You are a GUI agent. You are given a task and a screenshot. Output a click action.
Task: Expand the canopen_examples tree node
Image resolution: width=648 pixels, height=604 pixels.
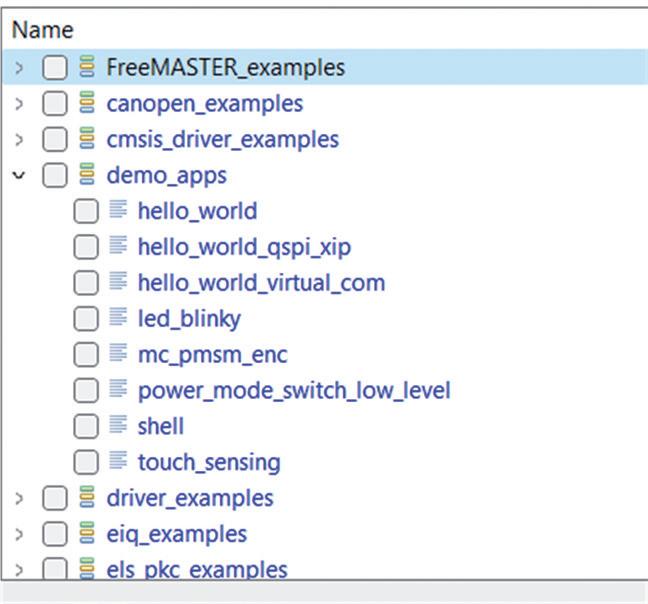tap(19, 104)
